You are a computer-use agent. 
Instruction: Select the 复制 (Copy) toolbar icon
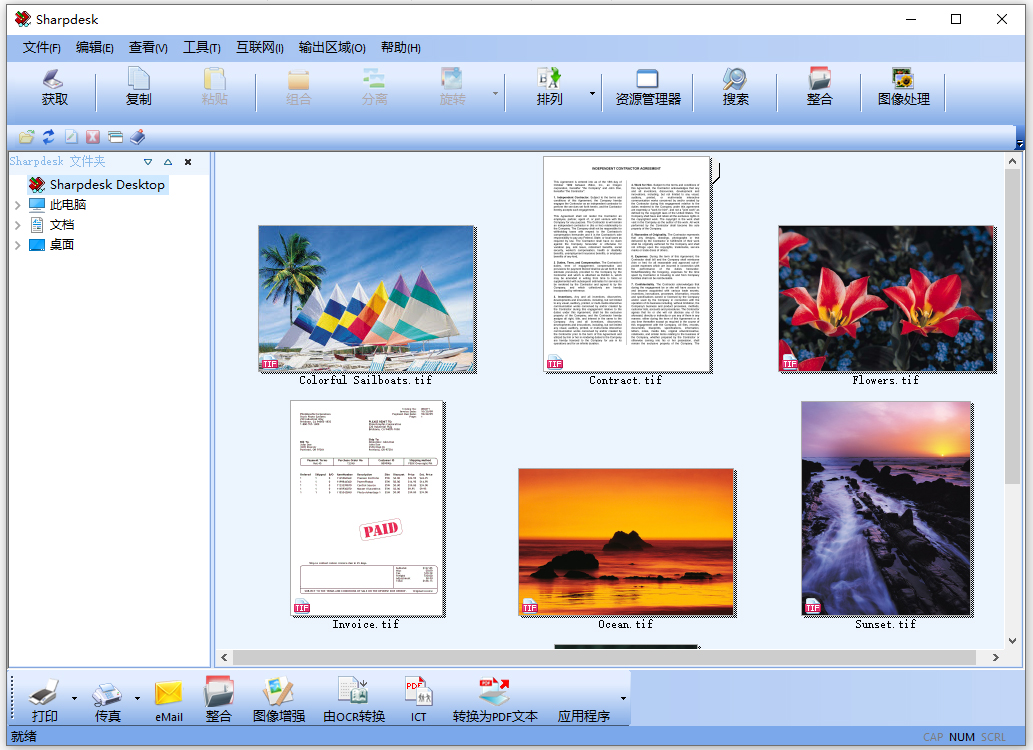click(x=135, y=86)
